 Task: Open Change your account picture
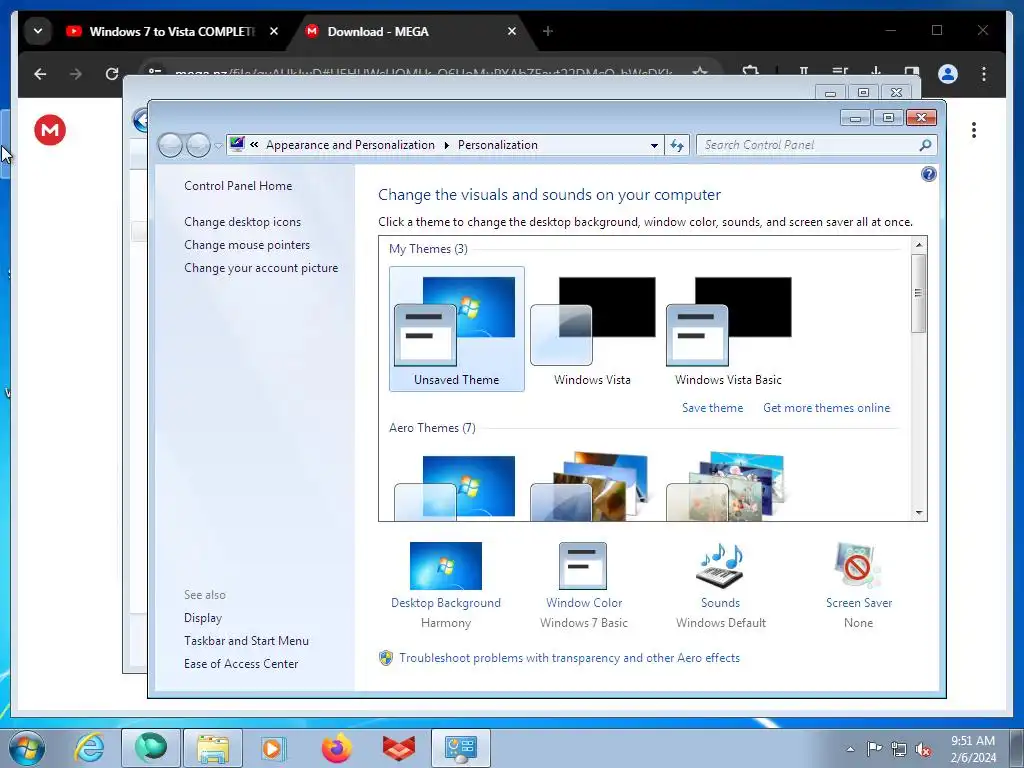coord(261,268)
